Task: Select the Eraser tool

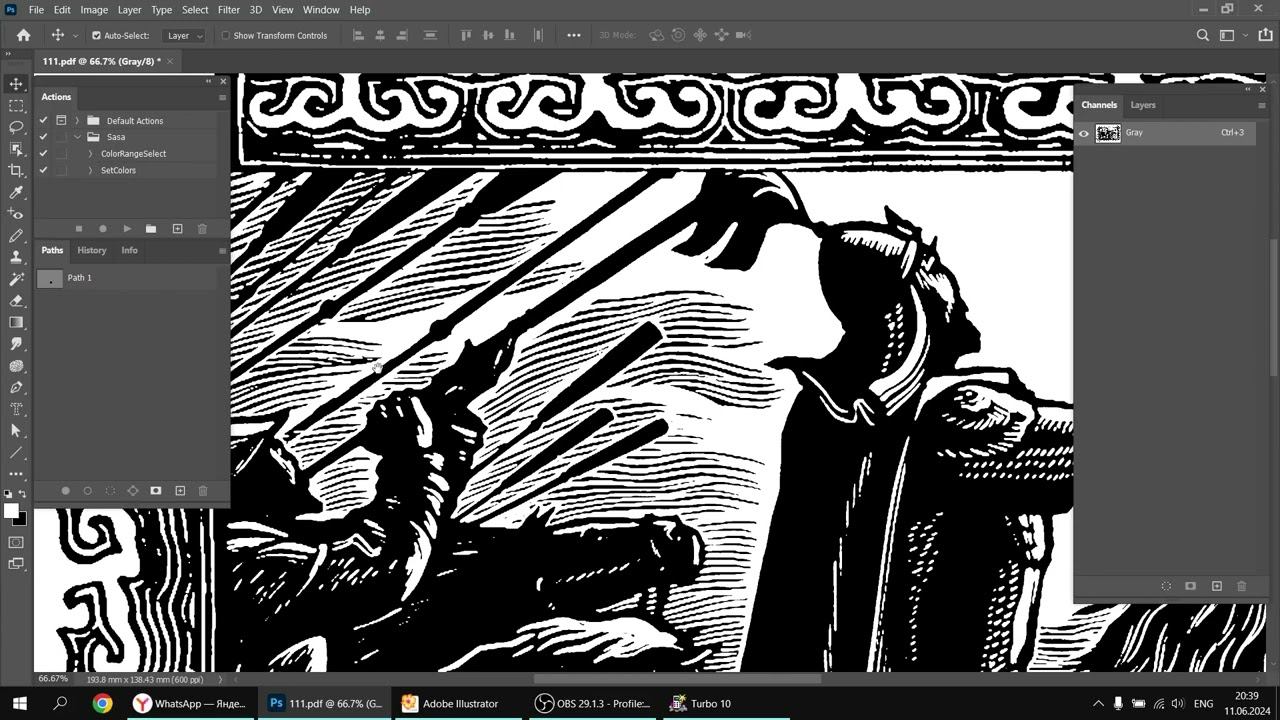Action: [x=16, y=300]
